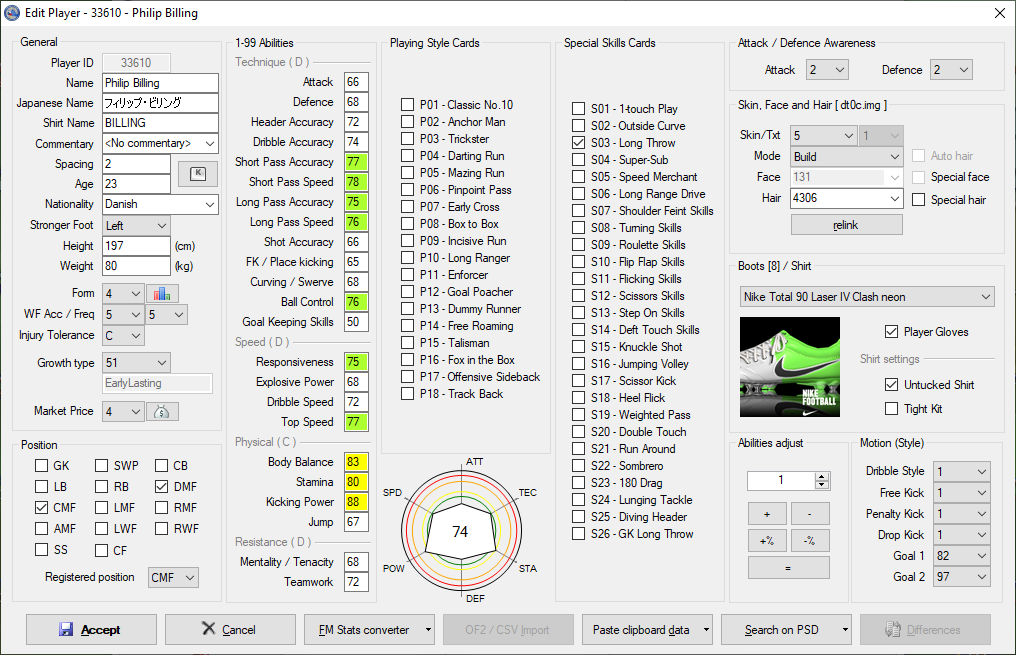This screenshot has height=655, width=1016.
Task: Open Paste clipboard data dropdown arrow
Action: click(706, 630)
